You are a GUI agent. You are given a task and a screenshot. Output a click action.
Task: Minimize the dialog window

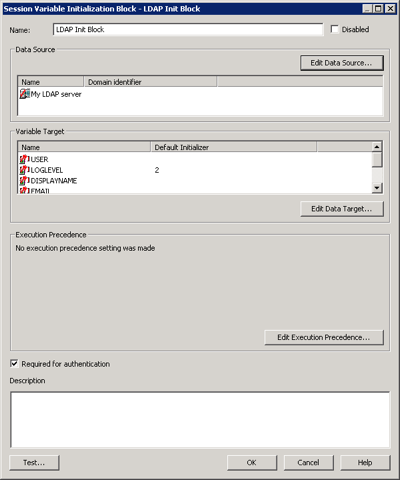[367, 9]
